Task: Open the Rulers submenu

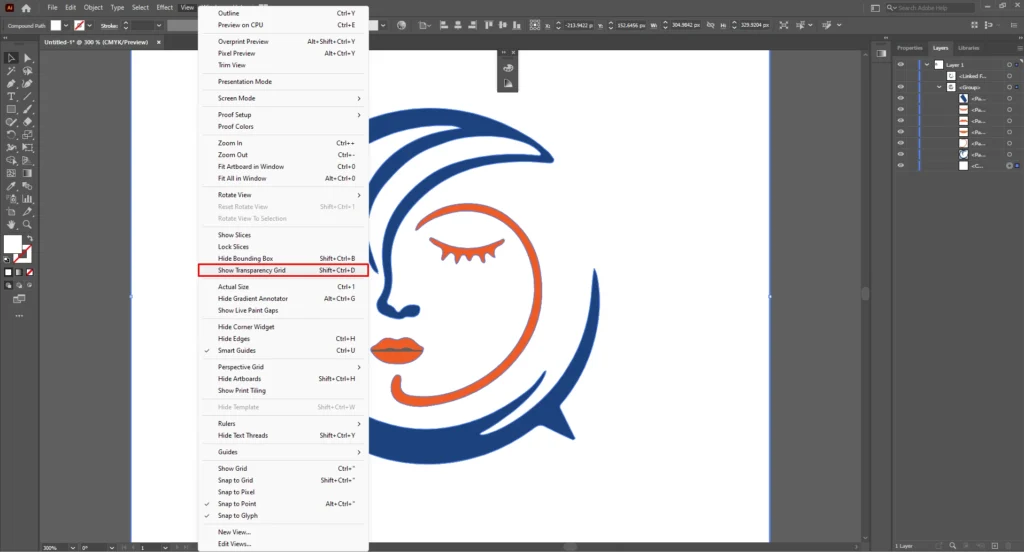Action: point(283,424)
